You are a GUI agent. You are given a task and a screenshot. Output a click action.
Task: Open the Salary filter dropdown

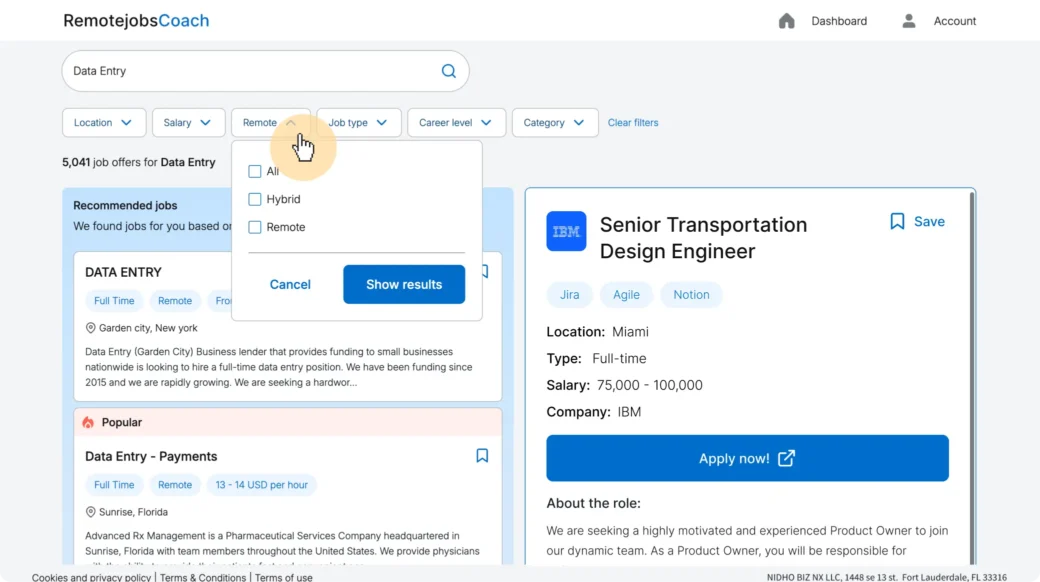point(188,123)
